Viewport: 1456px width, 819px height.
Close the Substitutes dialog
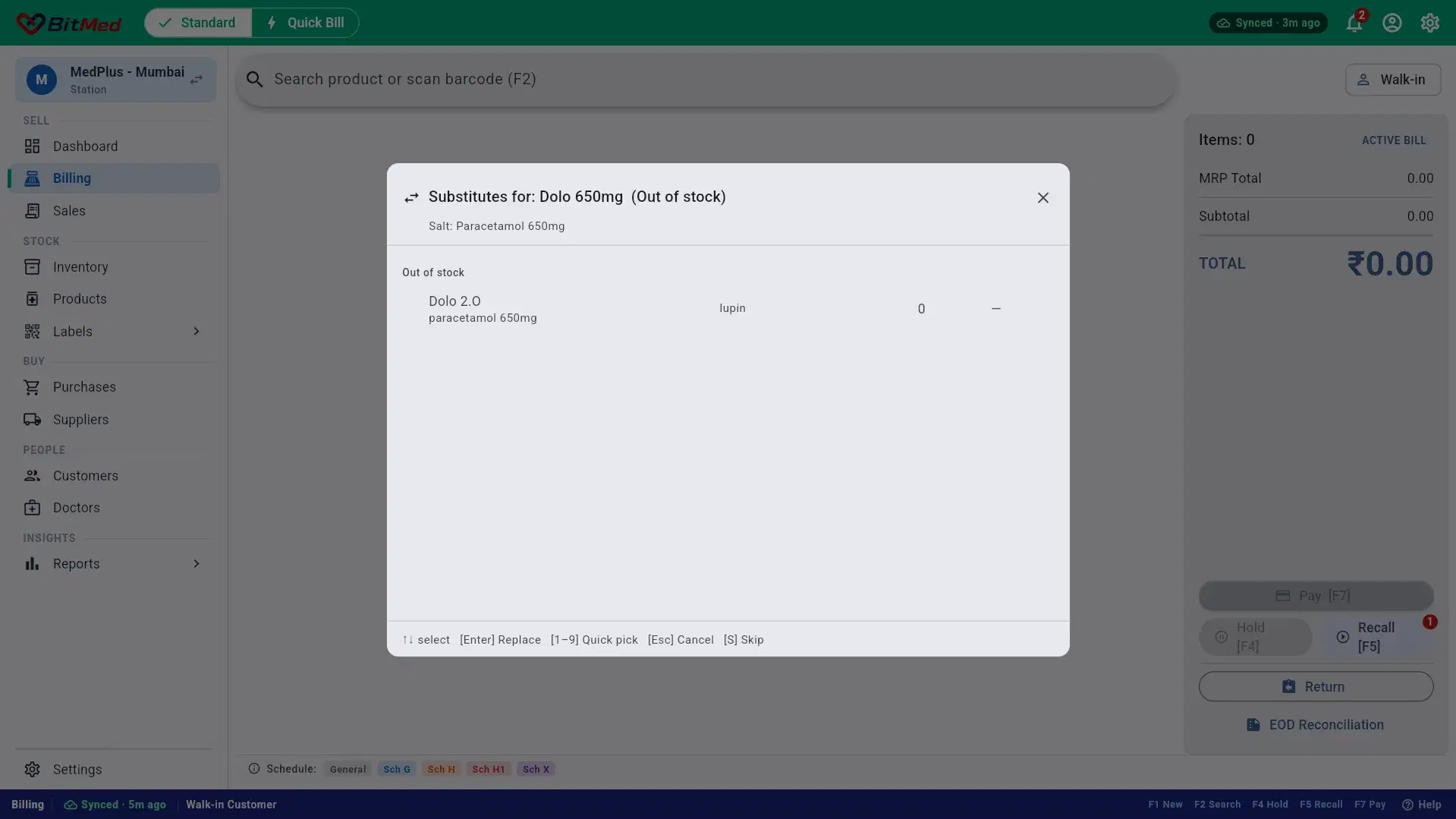[1043, 198]
